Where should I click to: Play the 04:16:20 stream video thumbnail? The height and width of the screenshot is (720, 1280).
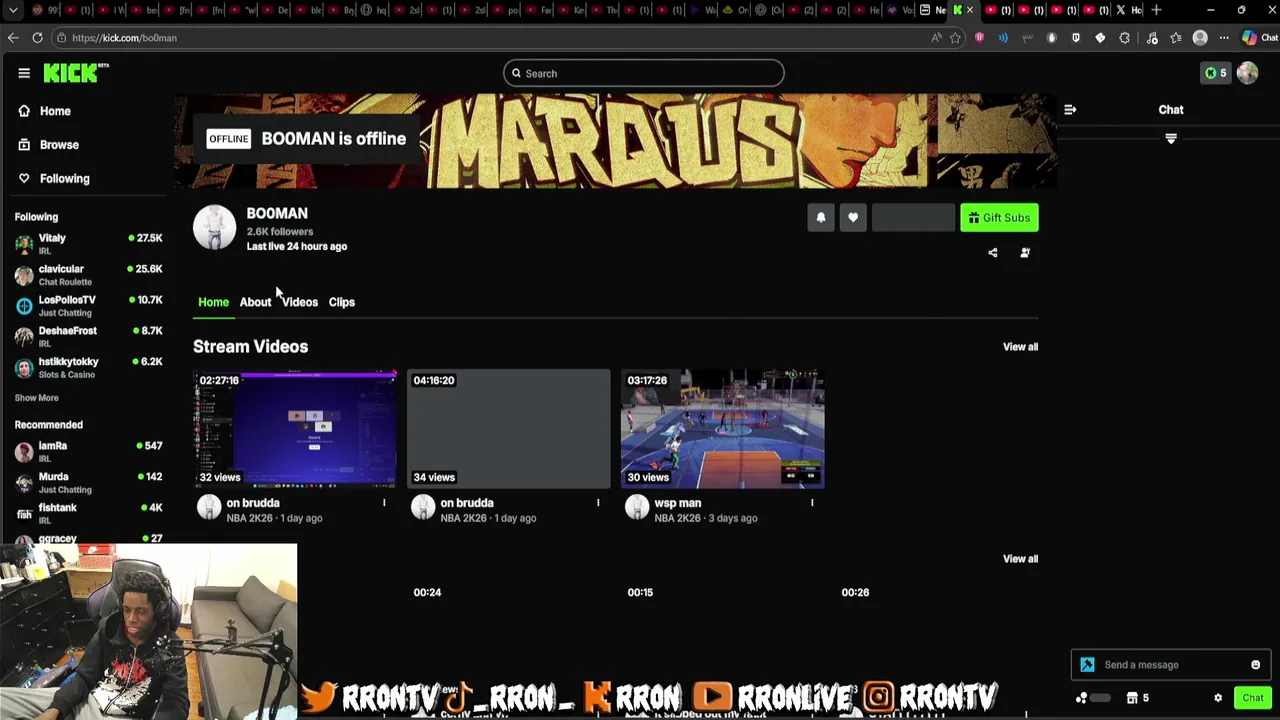click(508, 429)
